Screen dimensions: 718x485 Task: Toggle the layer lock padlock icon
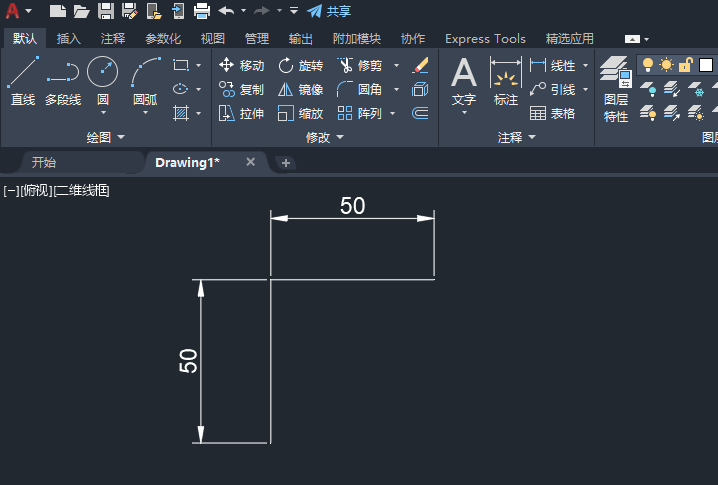685,65
